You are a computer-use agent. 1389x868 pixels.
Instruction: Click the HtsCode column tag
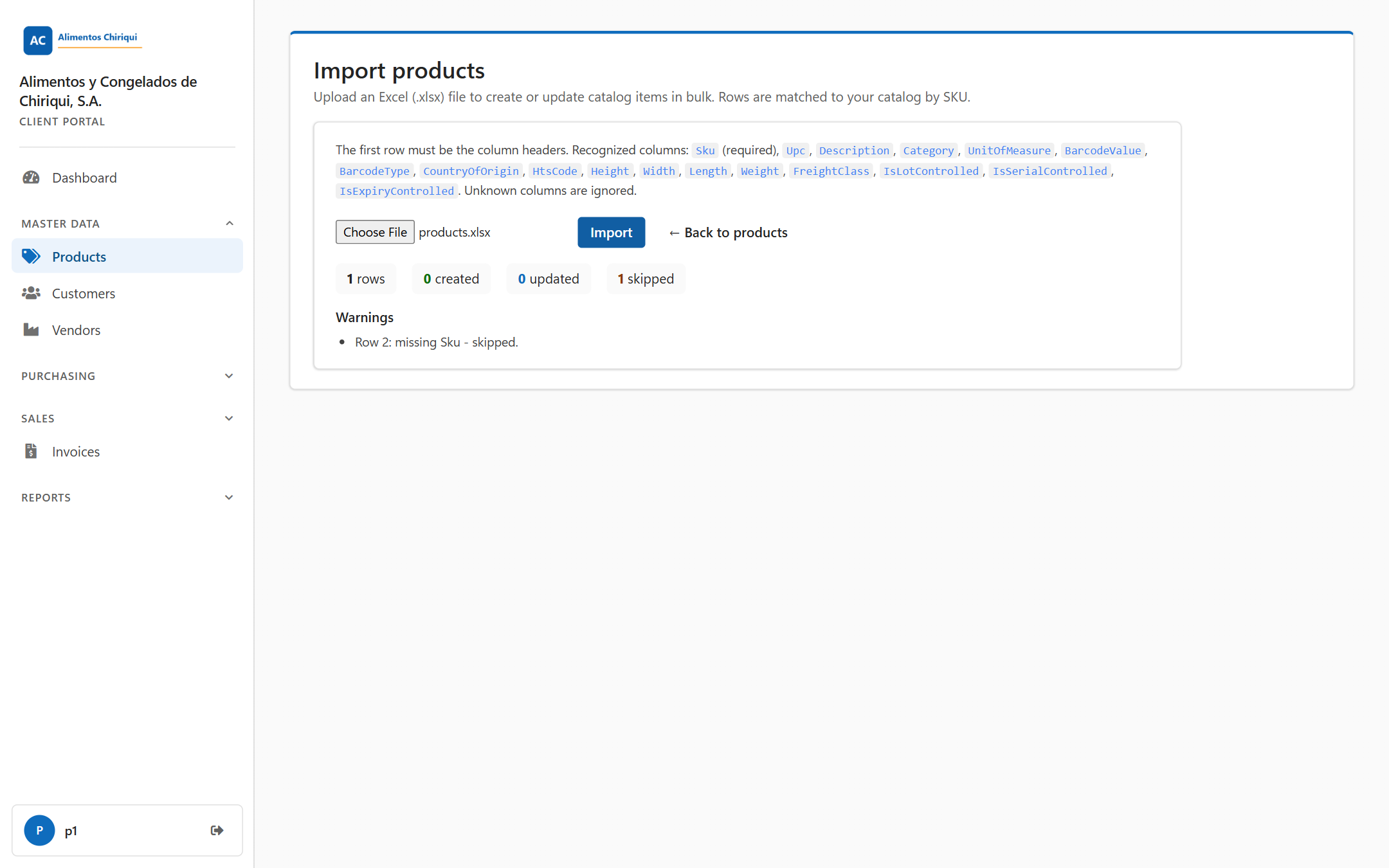[555, 171]
